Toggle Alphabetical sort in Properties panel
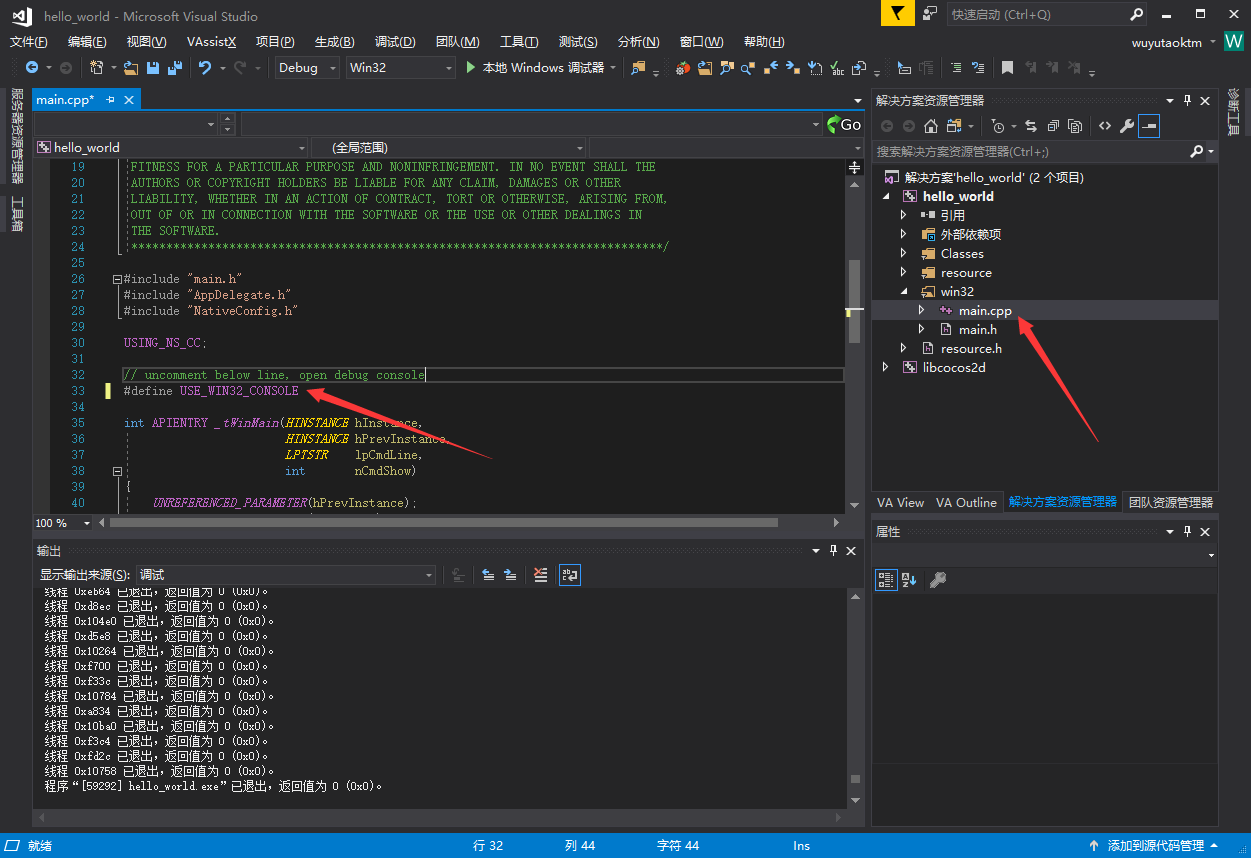 (x=909, y=579)
